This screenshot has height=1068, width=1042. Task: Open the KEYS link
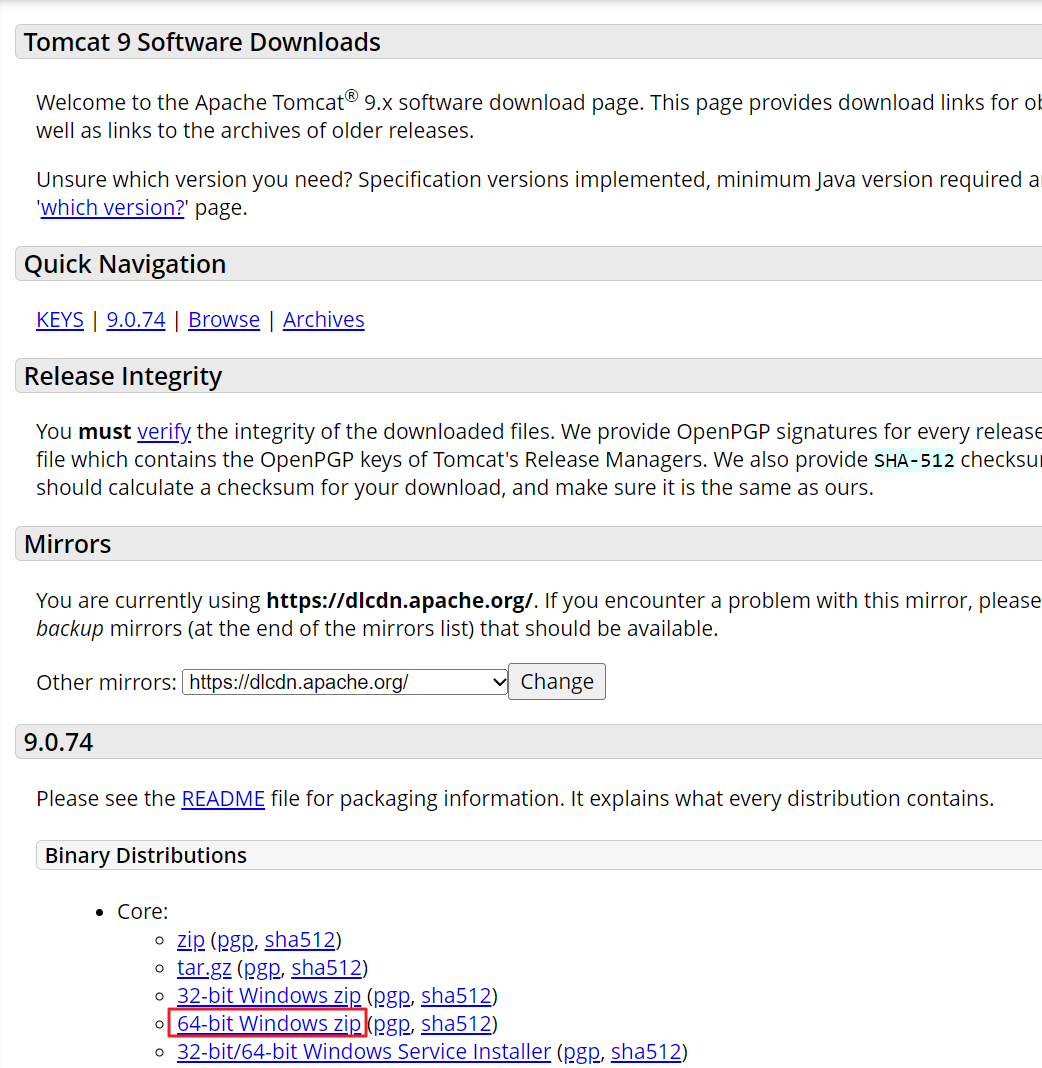60,319
